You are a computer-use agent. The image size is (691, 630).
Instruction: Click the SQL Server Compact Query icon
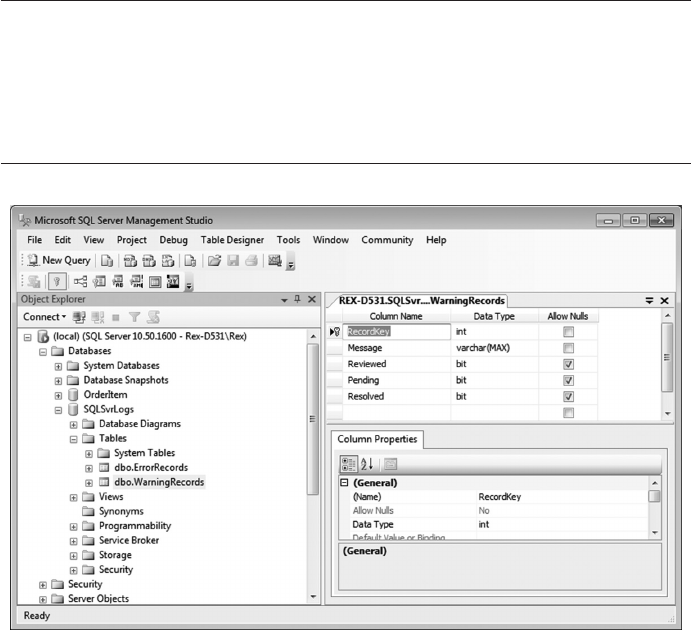click(x=190, y=261)
